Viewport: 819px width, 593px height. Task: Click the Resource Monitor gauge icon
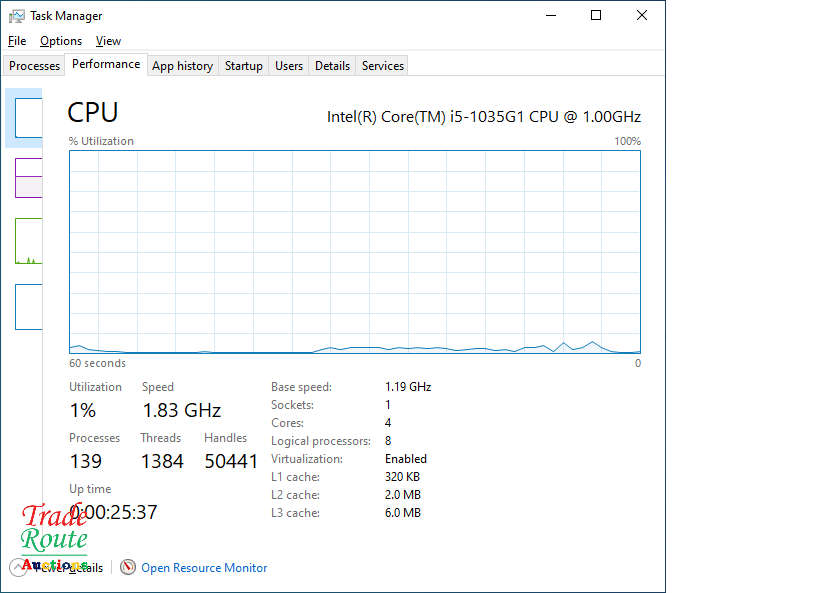pos(128,567)
